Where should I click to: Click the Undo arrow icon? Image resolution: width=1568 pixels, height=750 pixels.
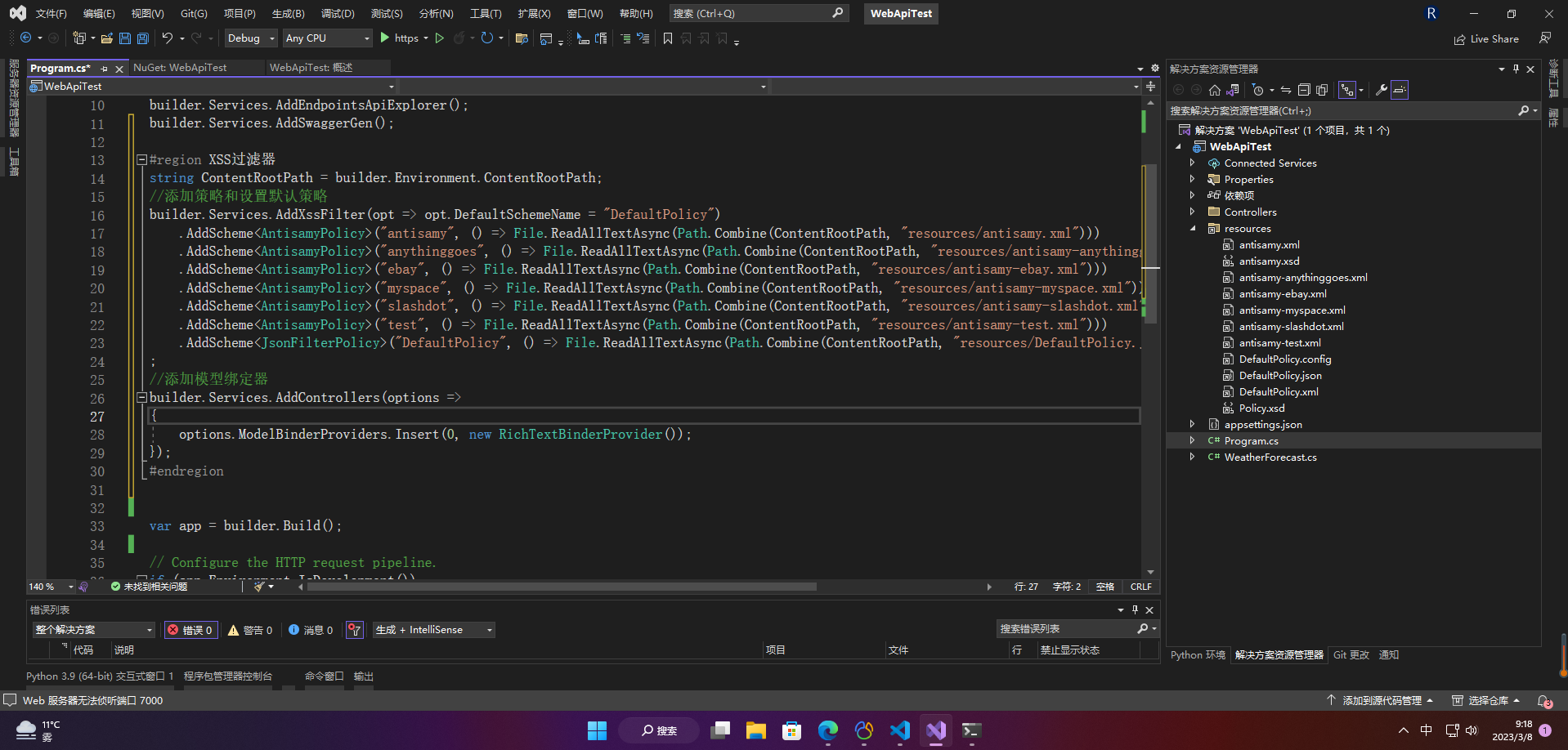pyautogui.click(x=168, y=38)
